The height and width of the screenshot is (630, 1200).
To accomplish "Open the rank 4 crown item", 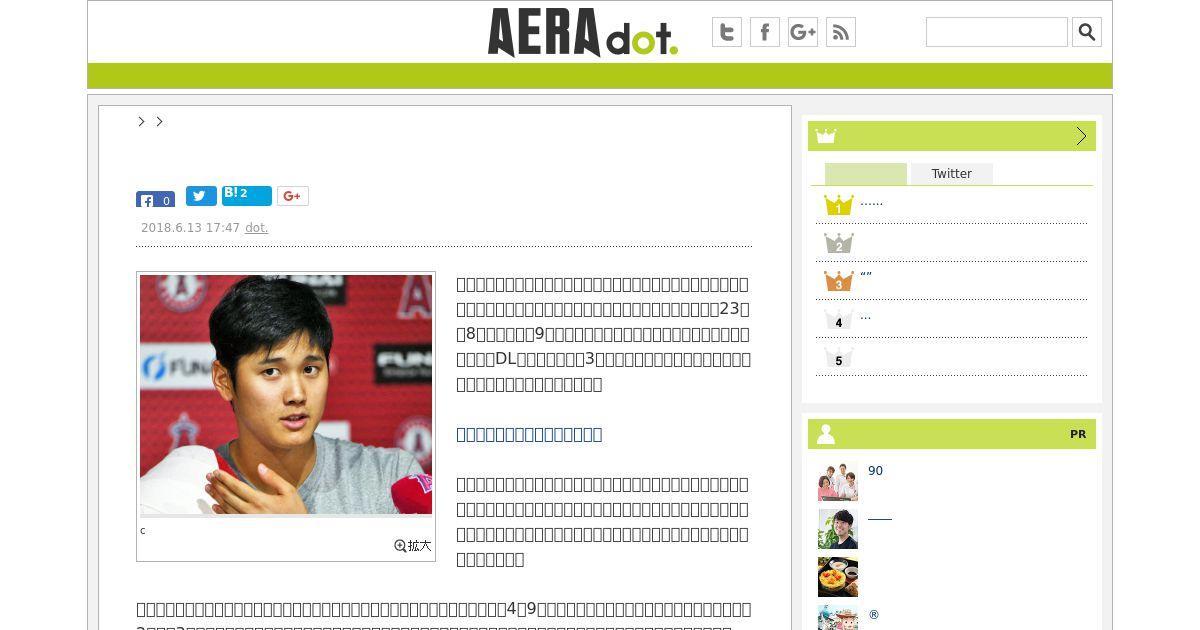I will (838, 319).
